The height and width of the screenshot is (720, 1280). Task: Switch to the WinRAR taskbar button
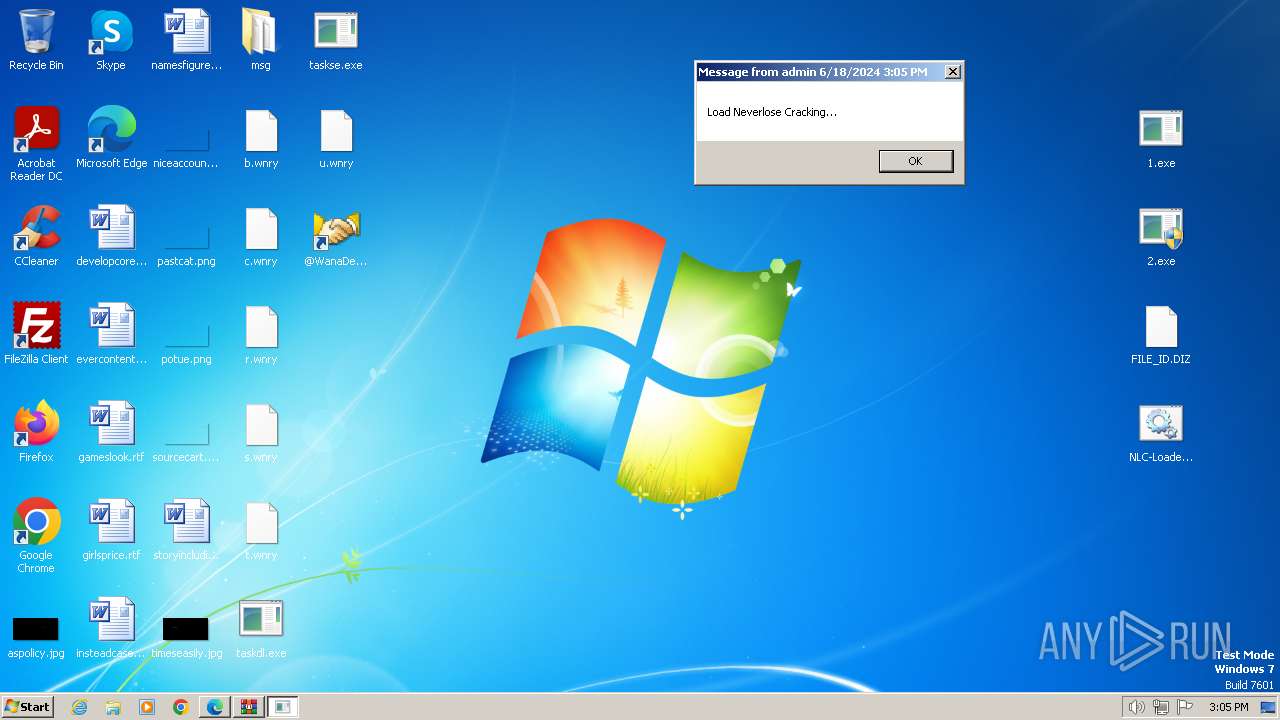tap(249, 707)
